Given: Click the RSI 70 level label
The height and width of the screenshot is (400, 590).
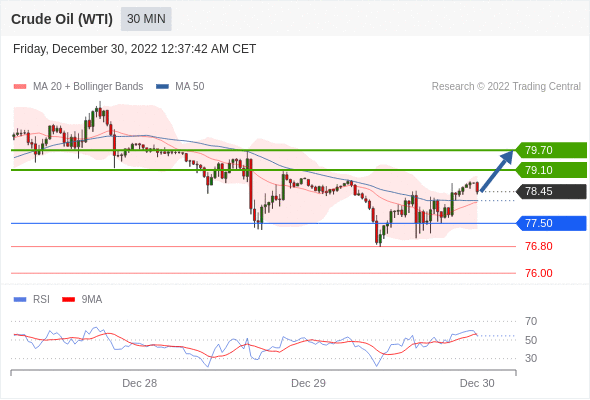Looking at the screenshot, I should tap(531, 321).
